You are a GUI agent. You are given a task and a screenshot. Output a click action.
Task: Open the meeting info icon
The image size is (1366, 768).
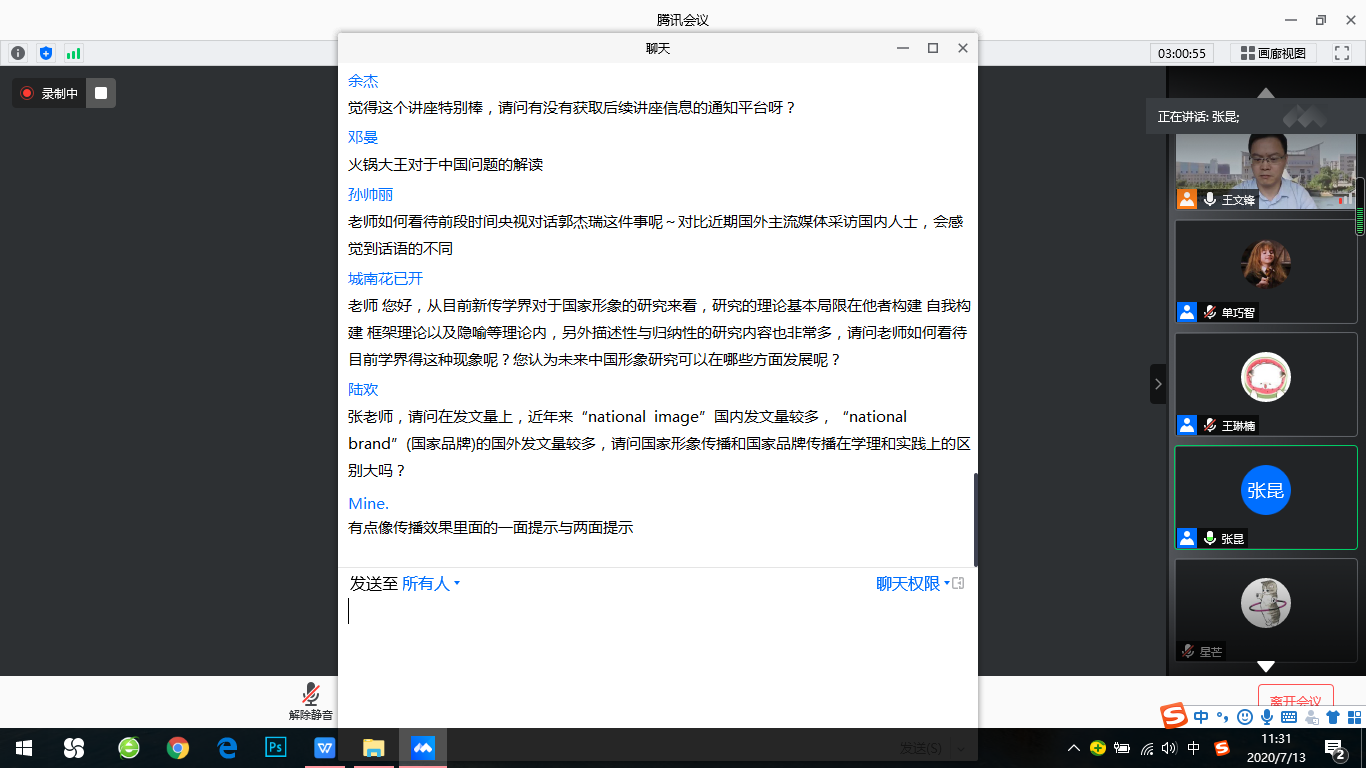pyautogui.click(x=18, y=53)
